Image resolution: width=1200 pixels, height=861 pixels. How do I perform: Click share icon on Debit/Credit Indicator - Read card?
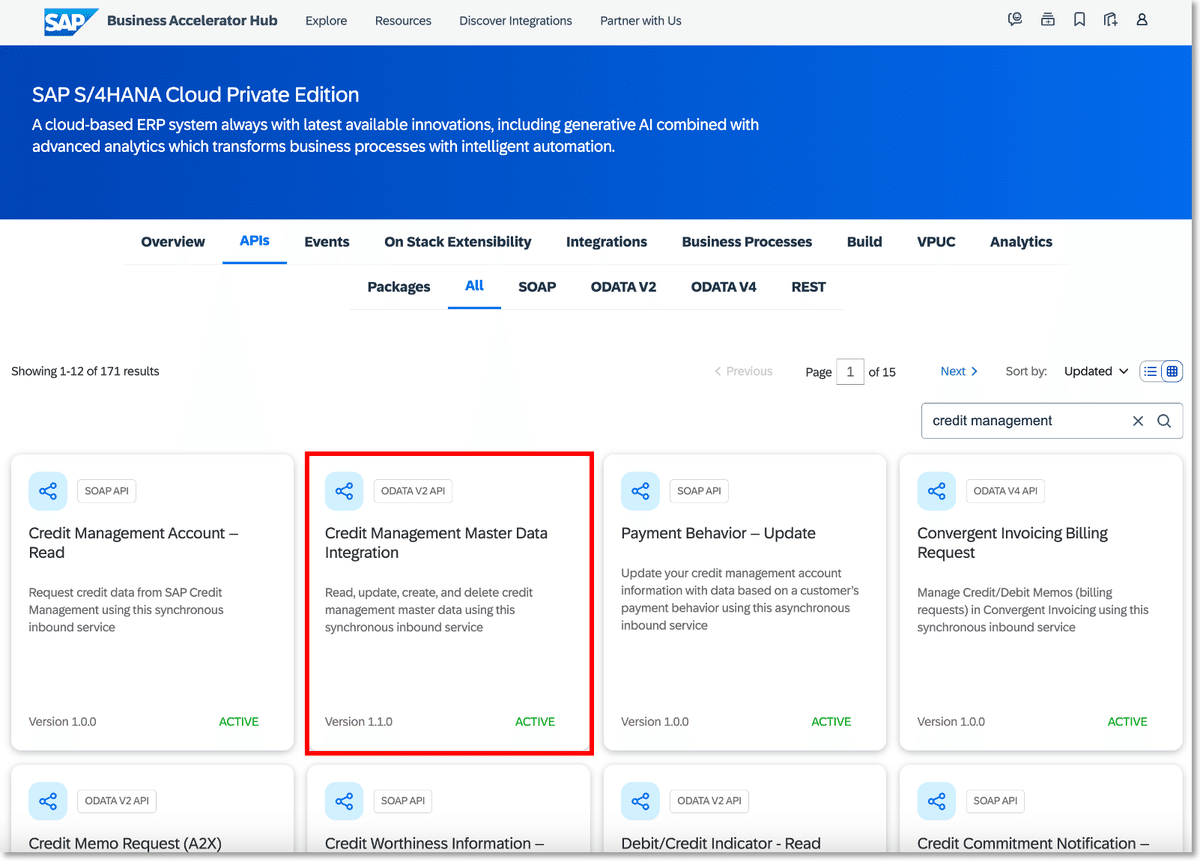click(x=640, y=801)
